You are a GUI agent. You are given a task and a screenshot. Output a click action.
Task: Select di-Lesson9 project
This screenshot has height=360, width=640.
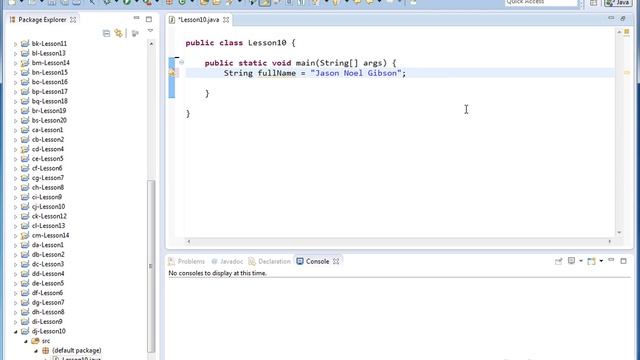[x=47, y=322]
